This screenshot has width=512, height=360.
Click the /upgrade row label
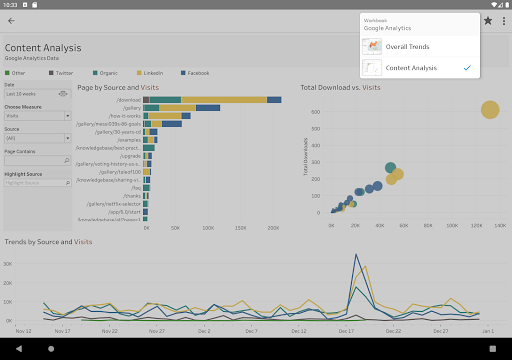[x=130, y=156]
